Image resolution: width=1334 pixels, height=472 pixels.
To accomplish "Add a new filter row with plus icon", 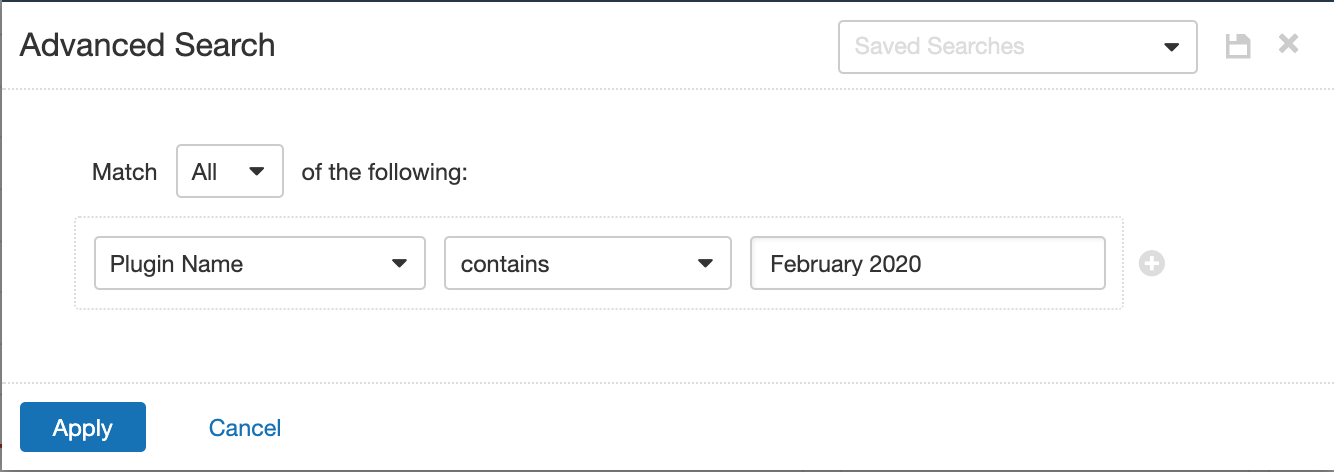I will point(1152,264).
